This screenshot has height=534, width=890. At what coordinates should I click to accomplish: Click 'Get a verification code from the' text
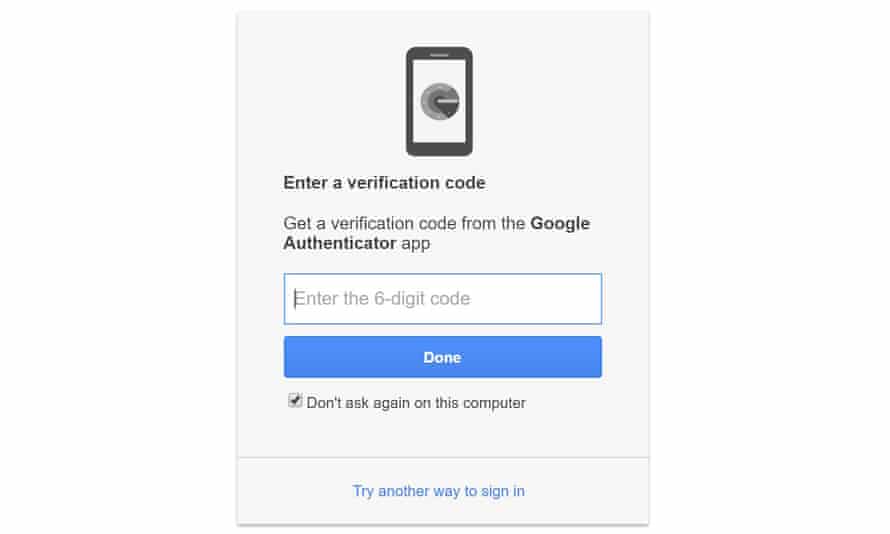click(x=404, y=224)
